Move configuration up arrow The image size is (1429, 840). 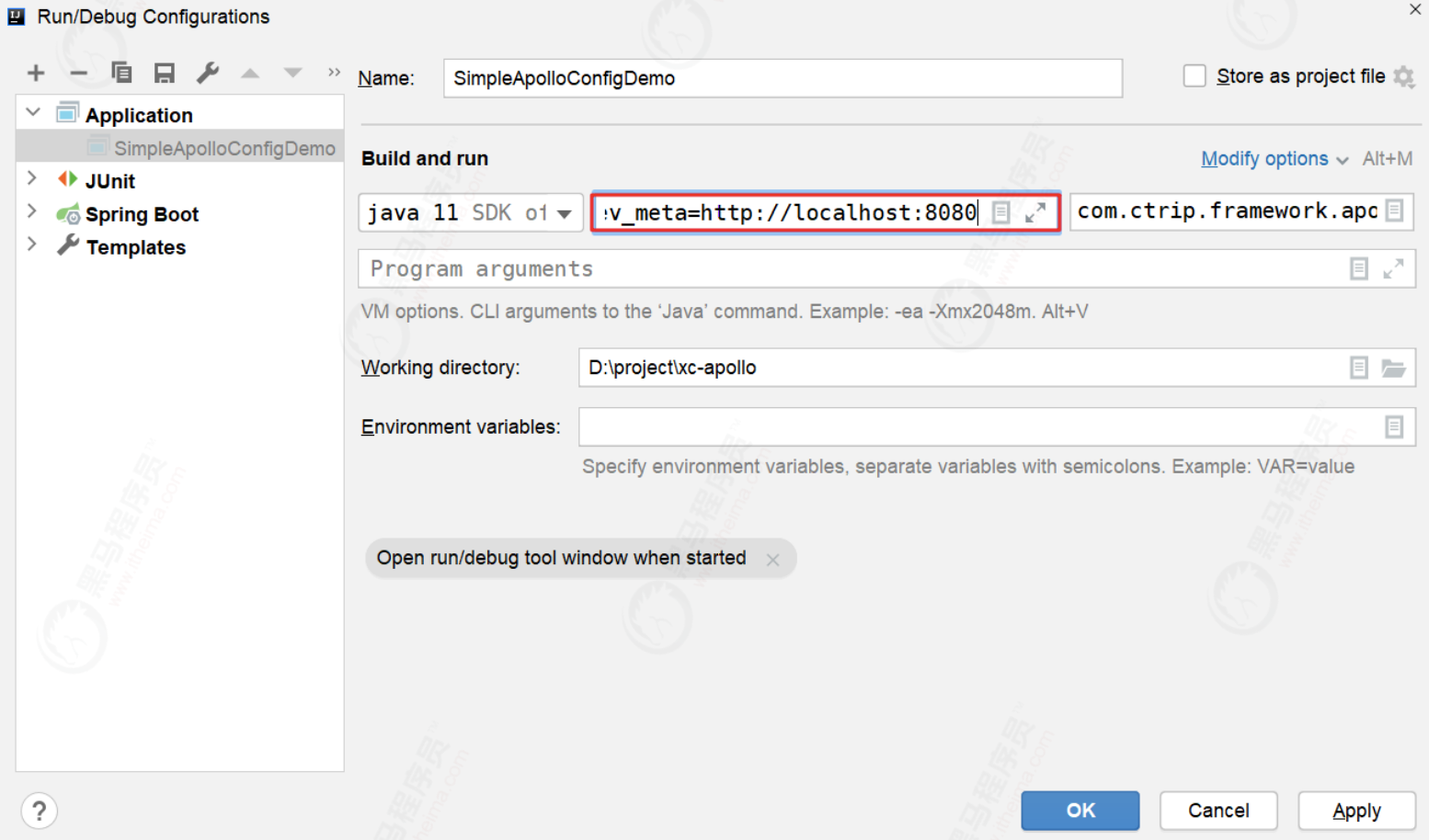(250, 74)
